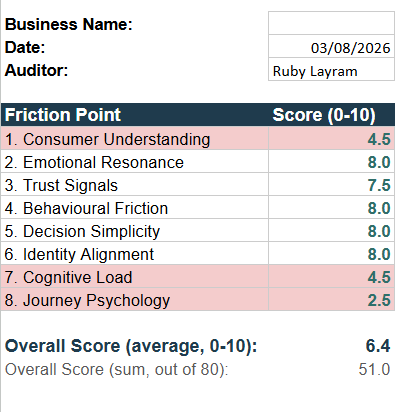402x412 pixels.
Task: Select the empty Business Name input cell
Action: pyautogui.click(x=331, y=23)
